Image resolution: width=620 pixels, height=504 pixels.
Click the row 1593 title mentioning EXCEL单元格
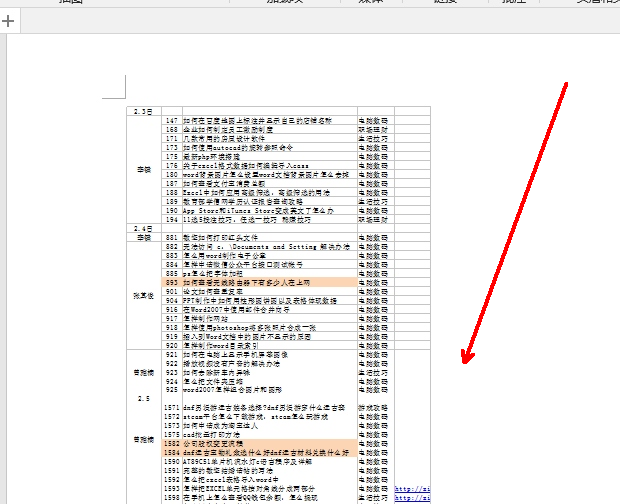click(249, 489)
